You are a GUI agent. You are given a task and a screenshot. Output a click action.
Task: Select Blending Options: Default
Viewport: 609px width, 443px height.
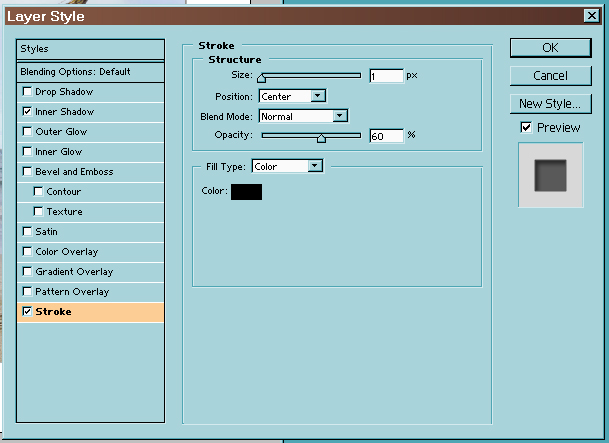pos(90,72)
